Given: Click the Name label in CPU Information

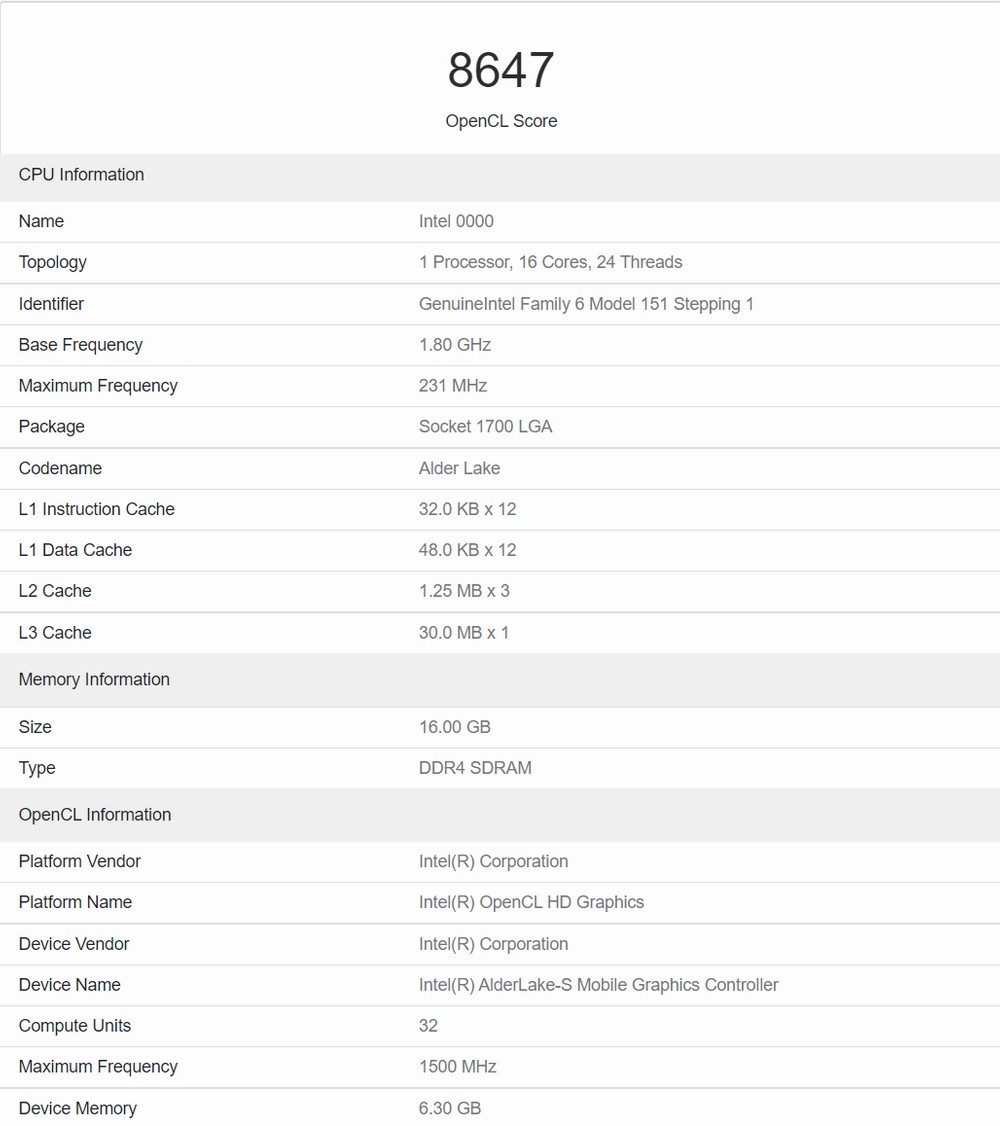Looking at the screenshot, I should pyautogui.click(x=41, y=221).
